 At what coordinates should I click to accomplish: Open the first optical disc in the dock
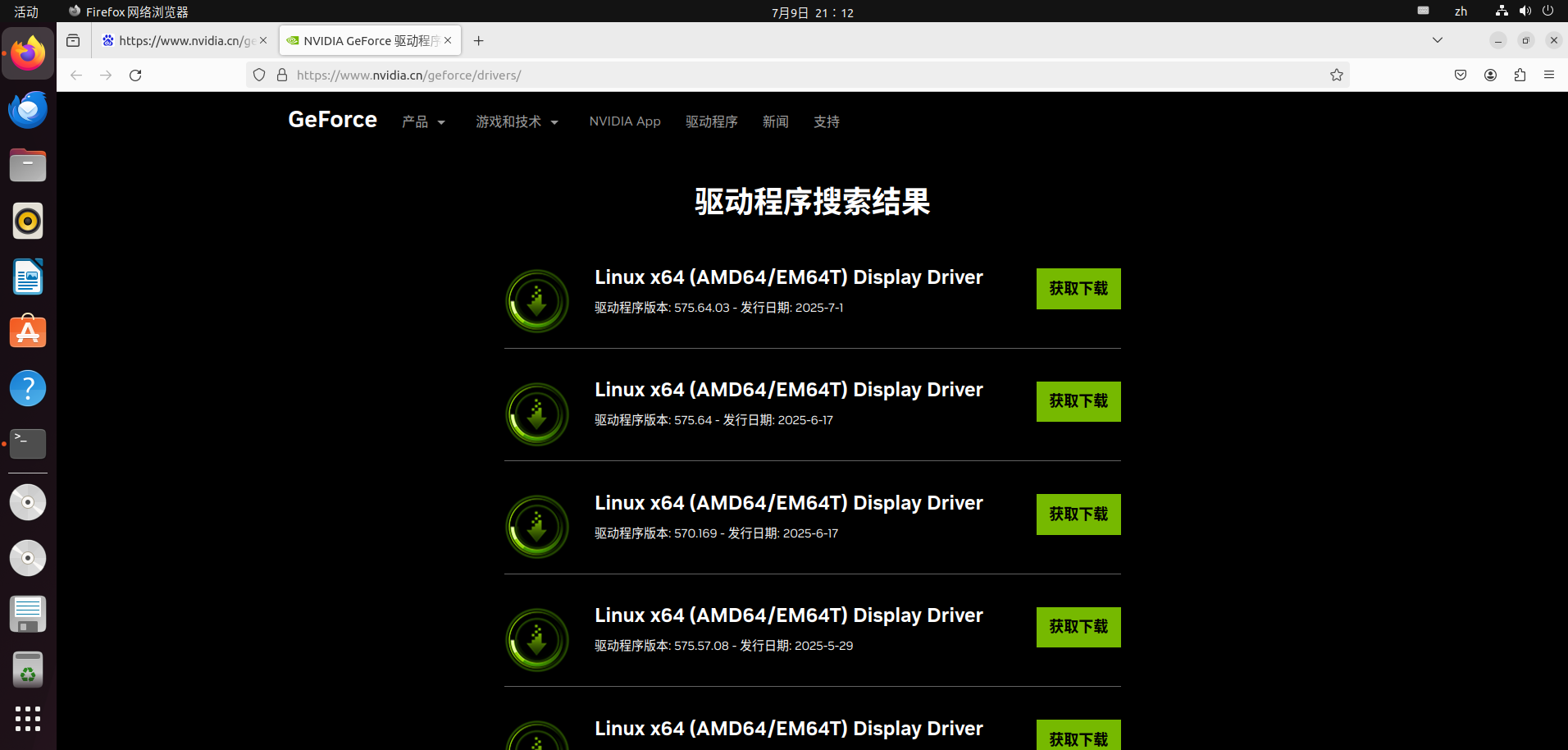[x=28, y=502]
